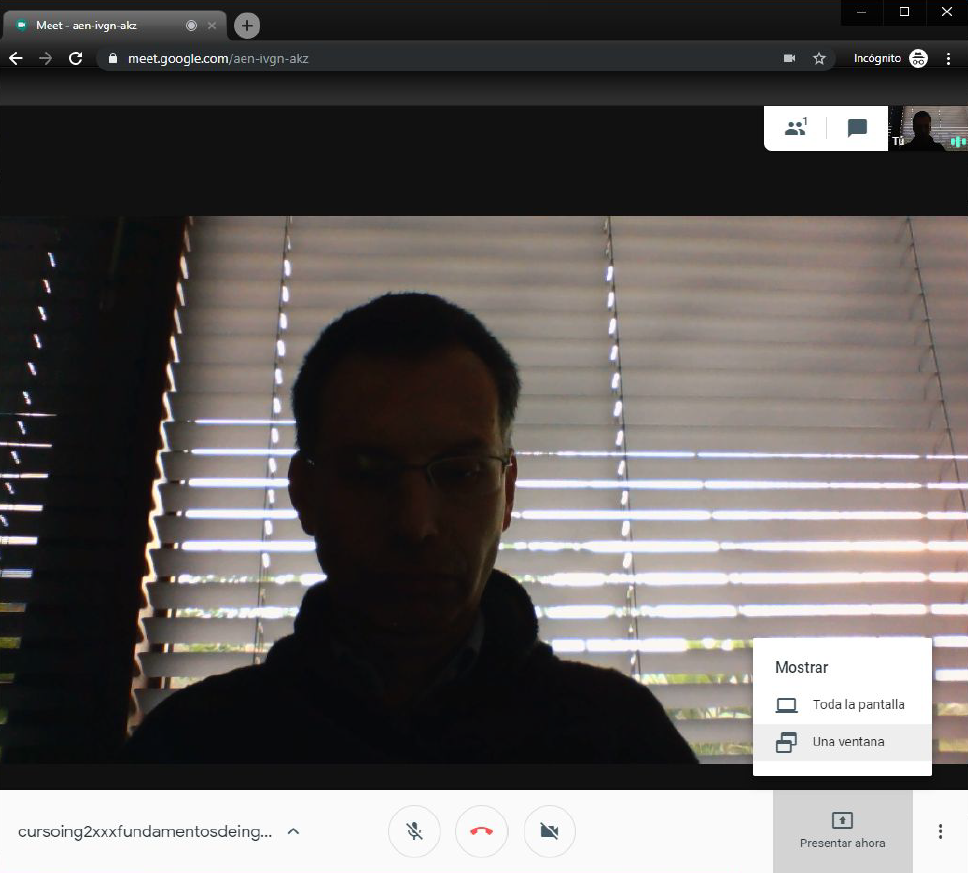Screen dimensions: 968x873
Task: Open Chrome three-dot menu
Action: click(948, 58)
